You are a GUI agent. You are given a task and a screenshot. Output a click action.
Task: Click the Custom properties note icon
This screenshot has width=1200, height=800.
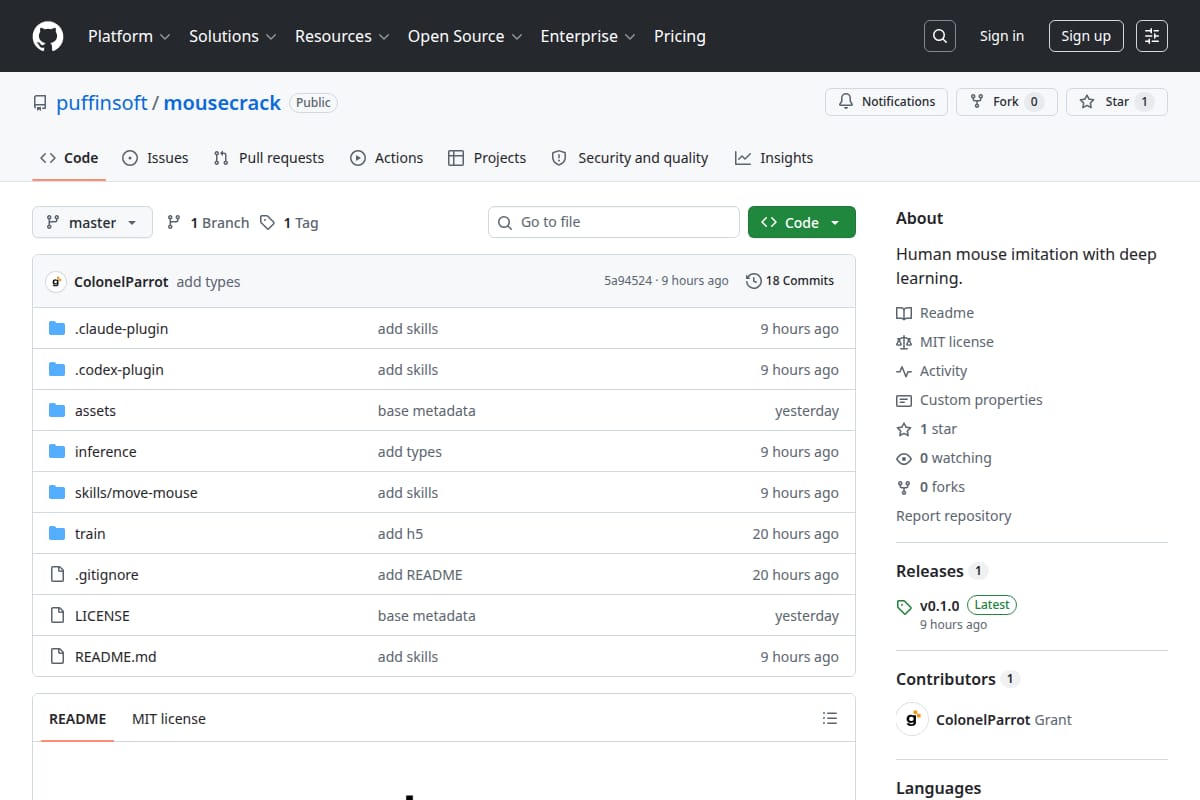pyautogui.click(x=904, y=400)
